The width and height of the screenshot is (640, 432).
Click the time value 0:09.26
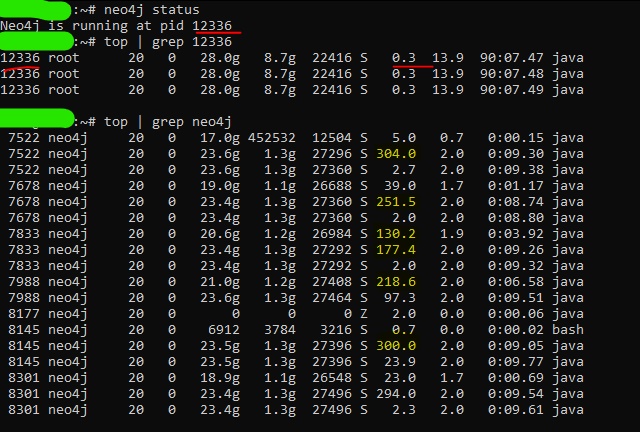pos(516,249)
